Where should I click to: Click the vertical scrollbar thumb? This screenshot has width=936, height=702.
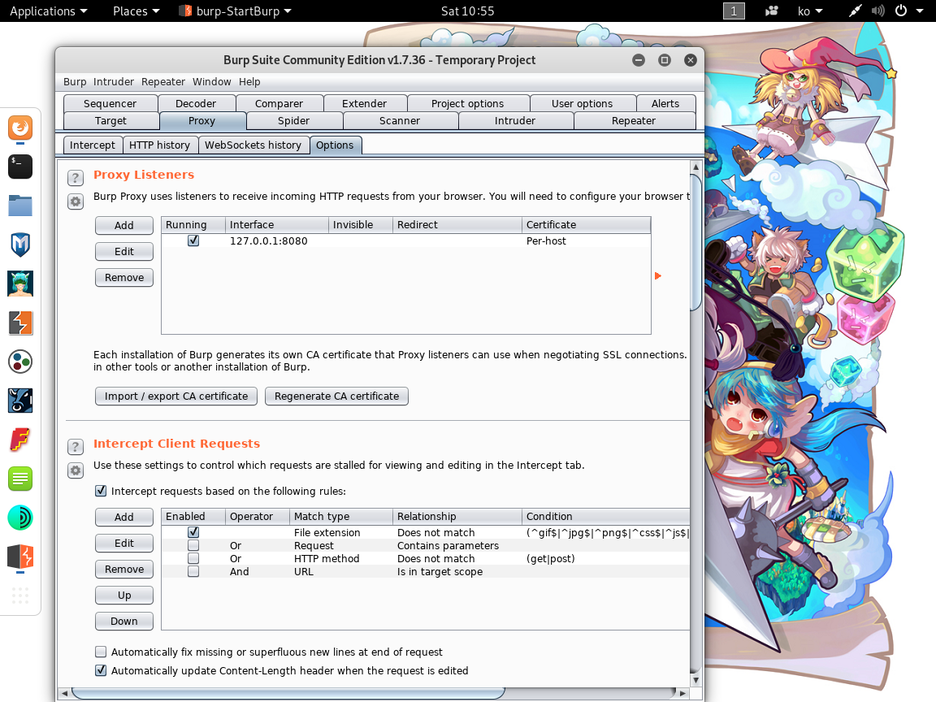695,242
